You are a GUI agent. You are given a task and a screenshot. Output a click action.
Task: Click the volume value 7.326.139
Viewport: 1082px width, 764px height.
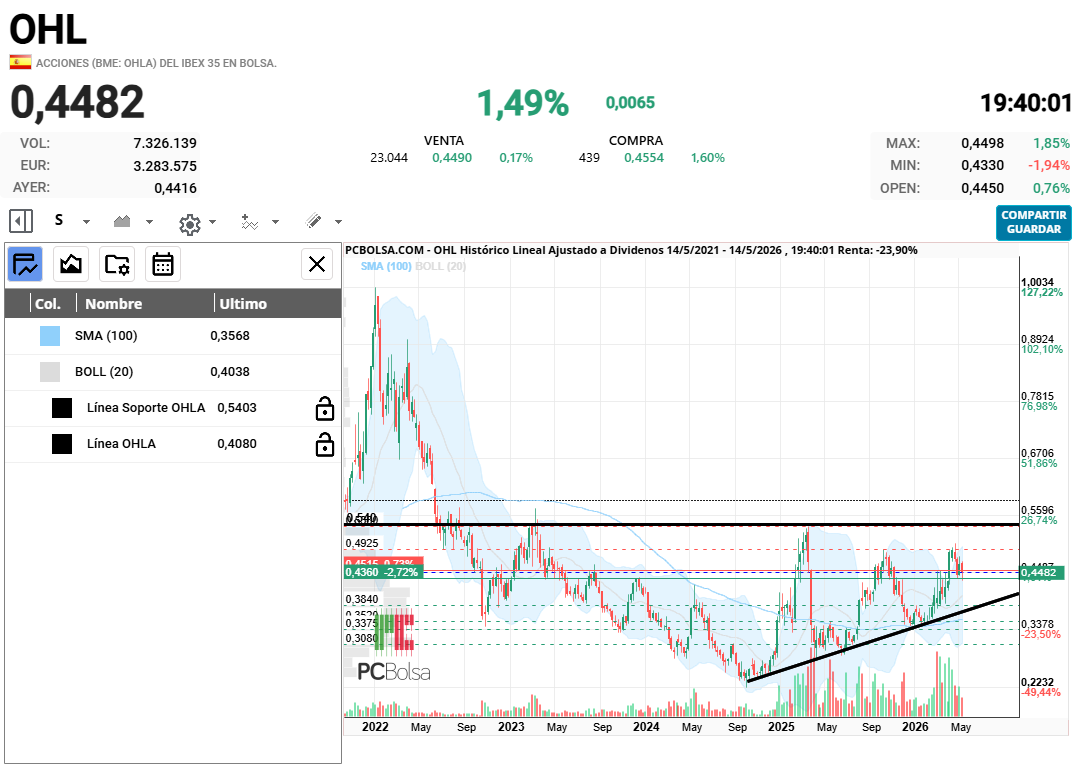tap(165, 144)
